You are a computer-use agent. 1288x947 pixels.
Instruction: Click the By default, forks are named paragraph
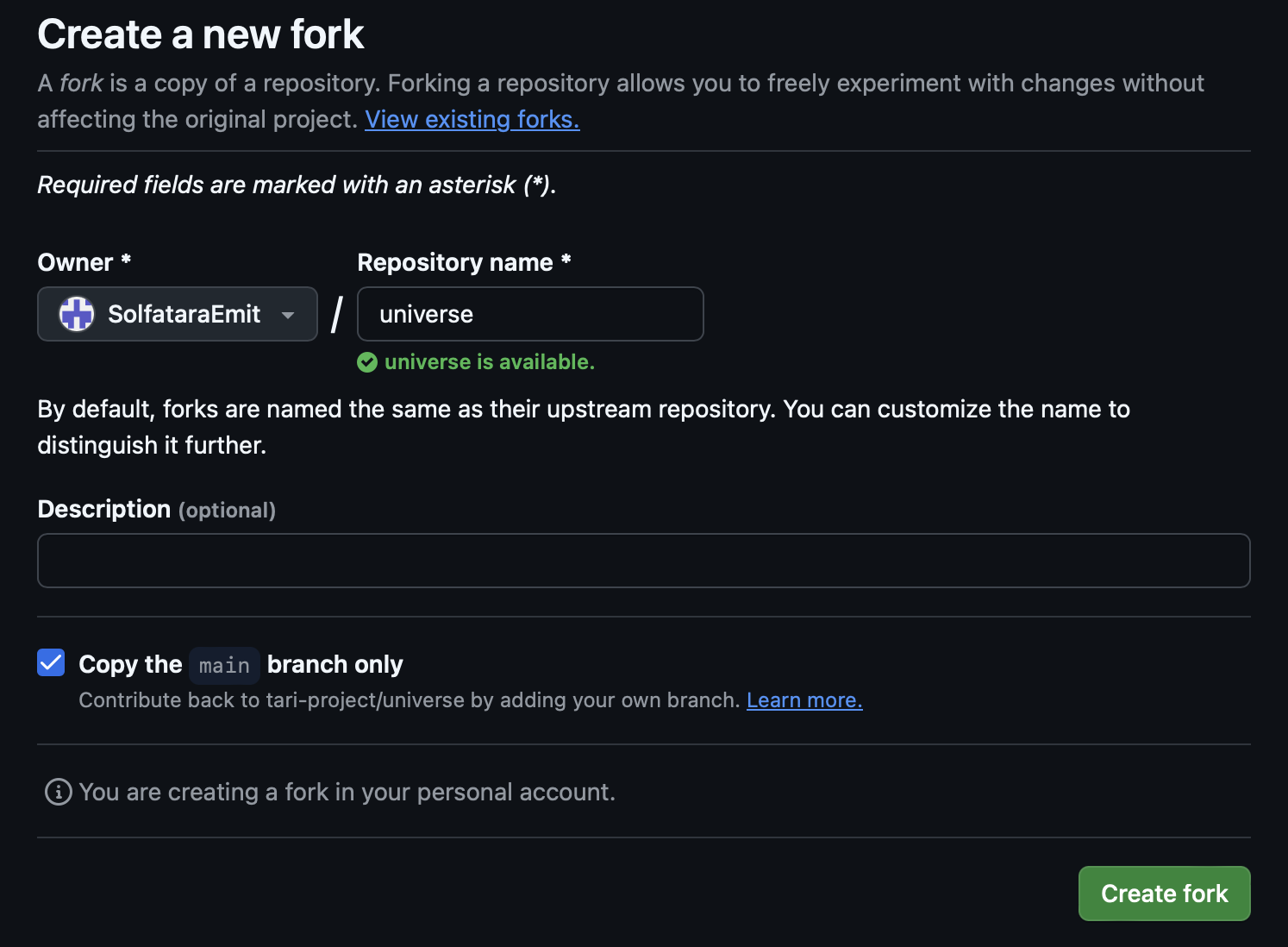[x=584, y=427]
